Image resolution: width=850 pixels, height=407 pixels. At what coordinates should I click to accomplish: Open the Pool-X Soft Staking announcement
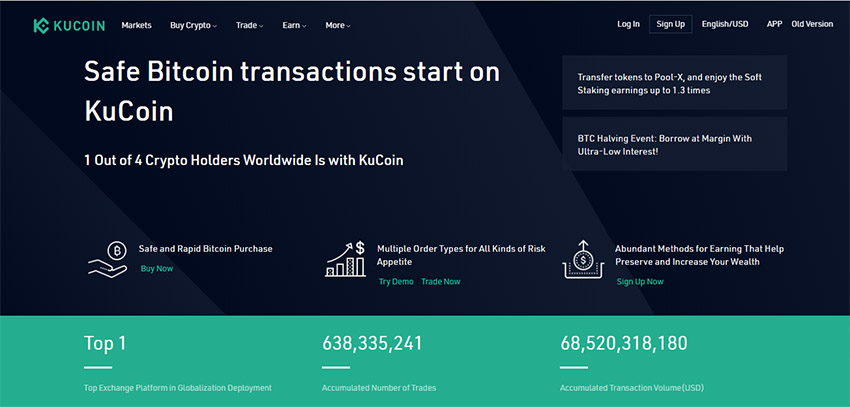675,83
